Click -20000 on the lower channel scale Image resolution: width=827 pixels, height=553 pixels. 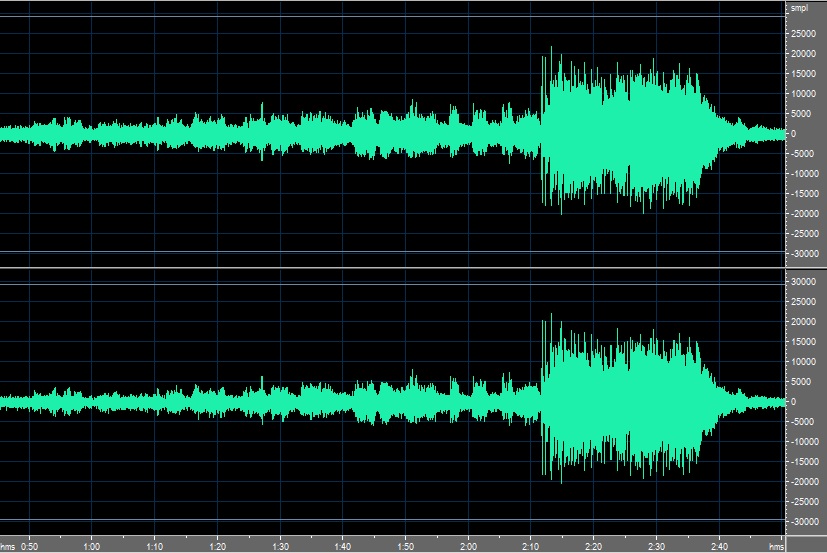click(x=803, y=482)
